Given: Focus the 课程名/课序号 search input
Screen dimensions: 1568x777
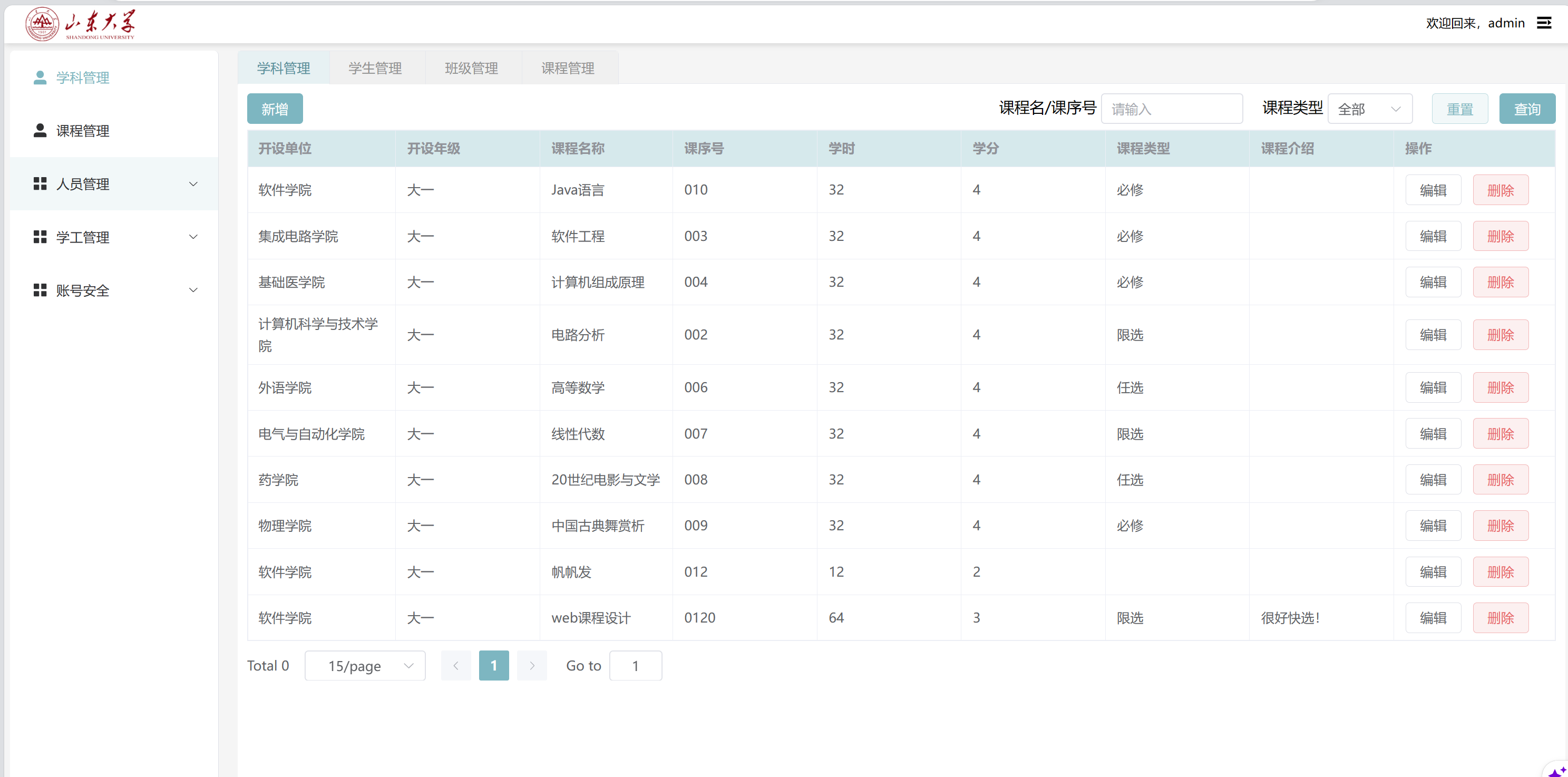Looking at the screenshot, I should 1172,109.
